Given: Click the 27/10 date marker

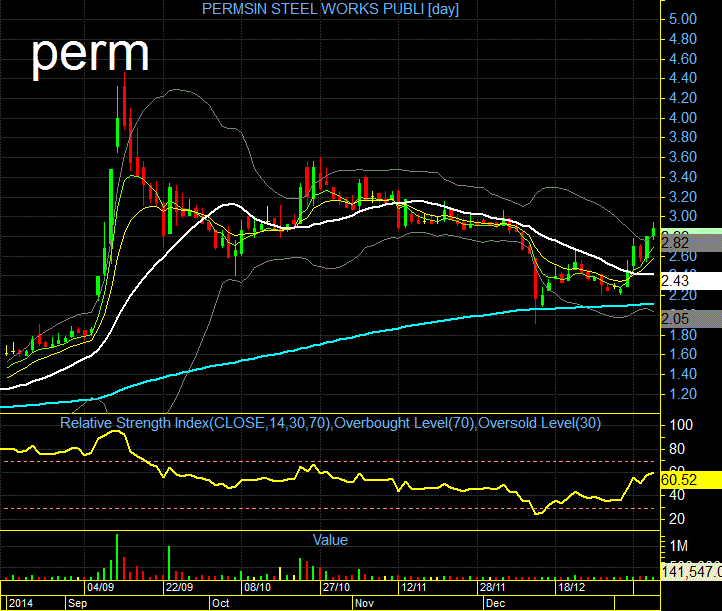Looking at the screenshot, I should click(x=336, y=587).
